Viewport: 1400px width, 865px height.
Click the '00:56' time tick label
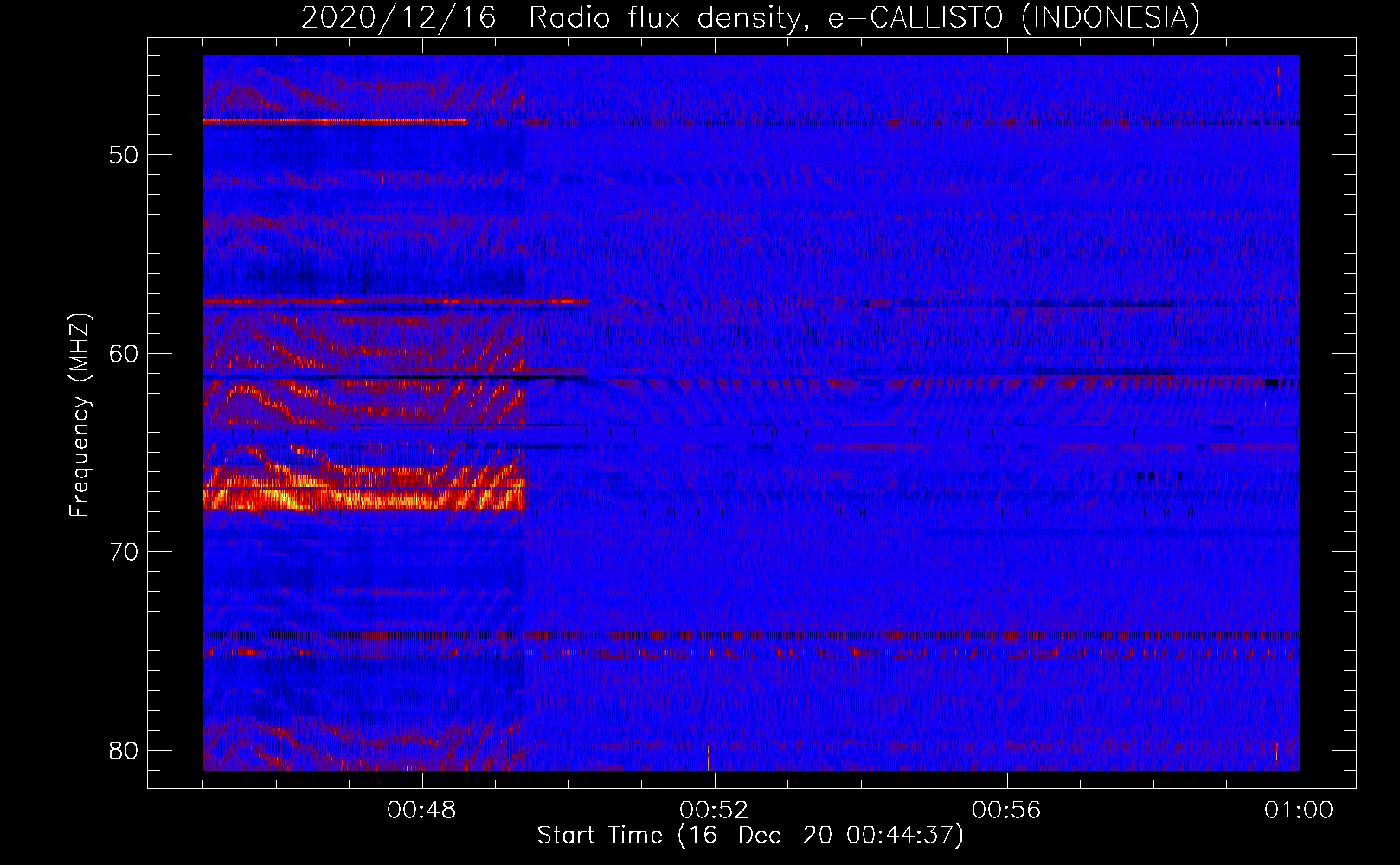click(1007, 811)
